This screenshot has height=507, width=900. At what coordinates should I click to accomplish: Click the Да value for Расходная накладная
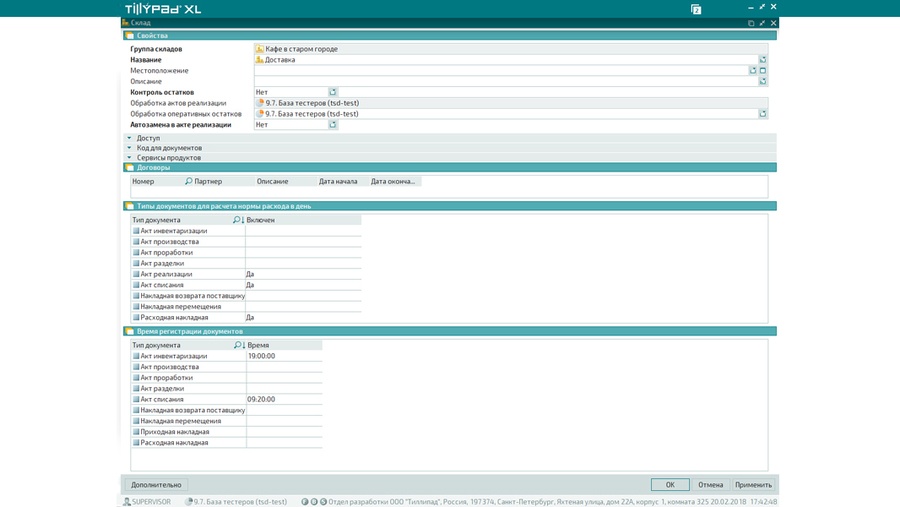click(250, 318)
